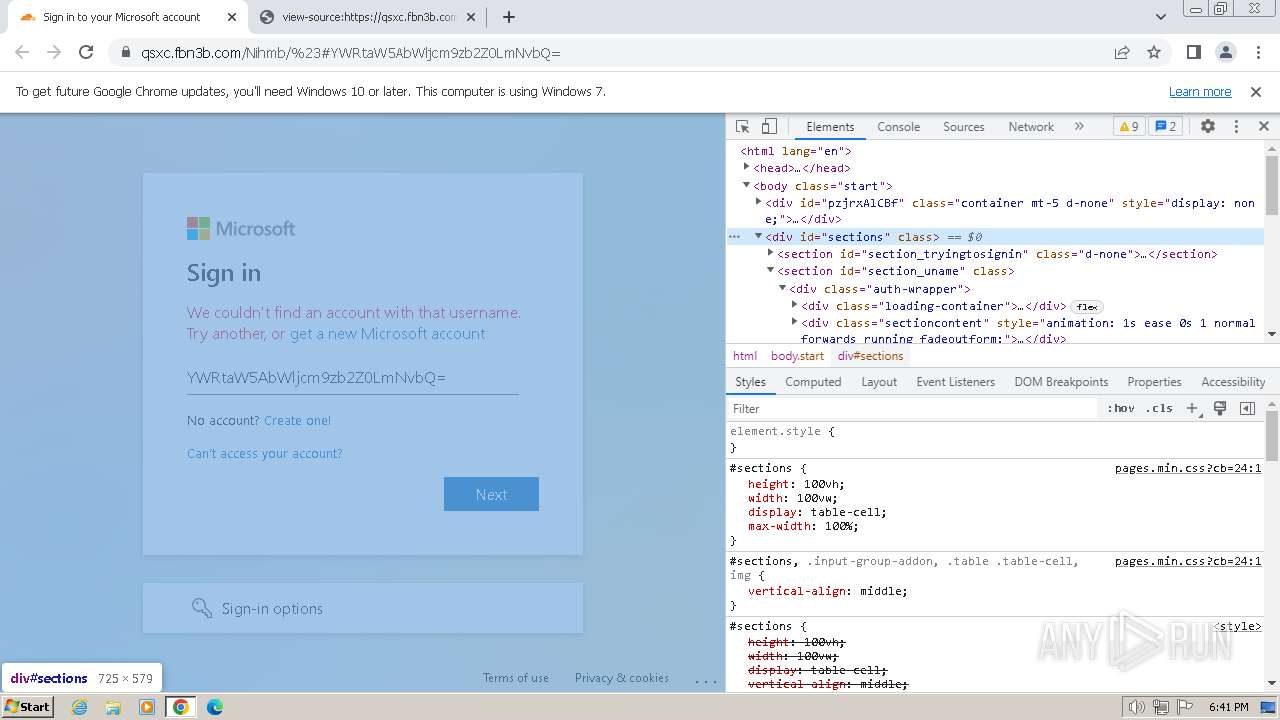Open a new tab with the plus button

coord(509,17)
